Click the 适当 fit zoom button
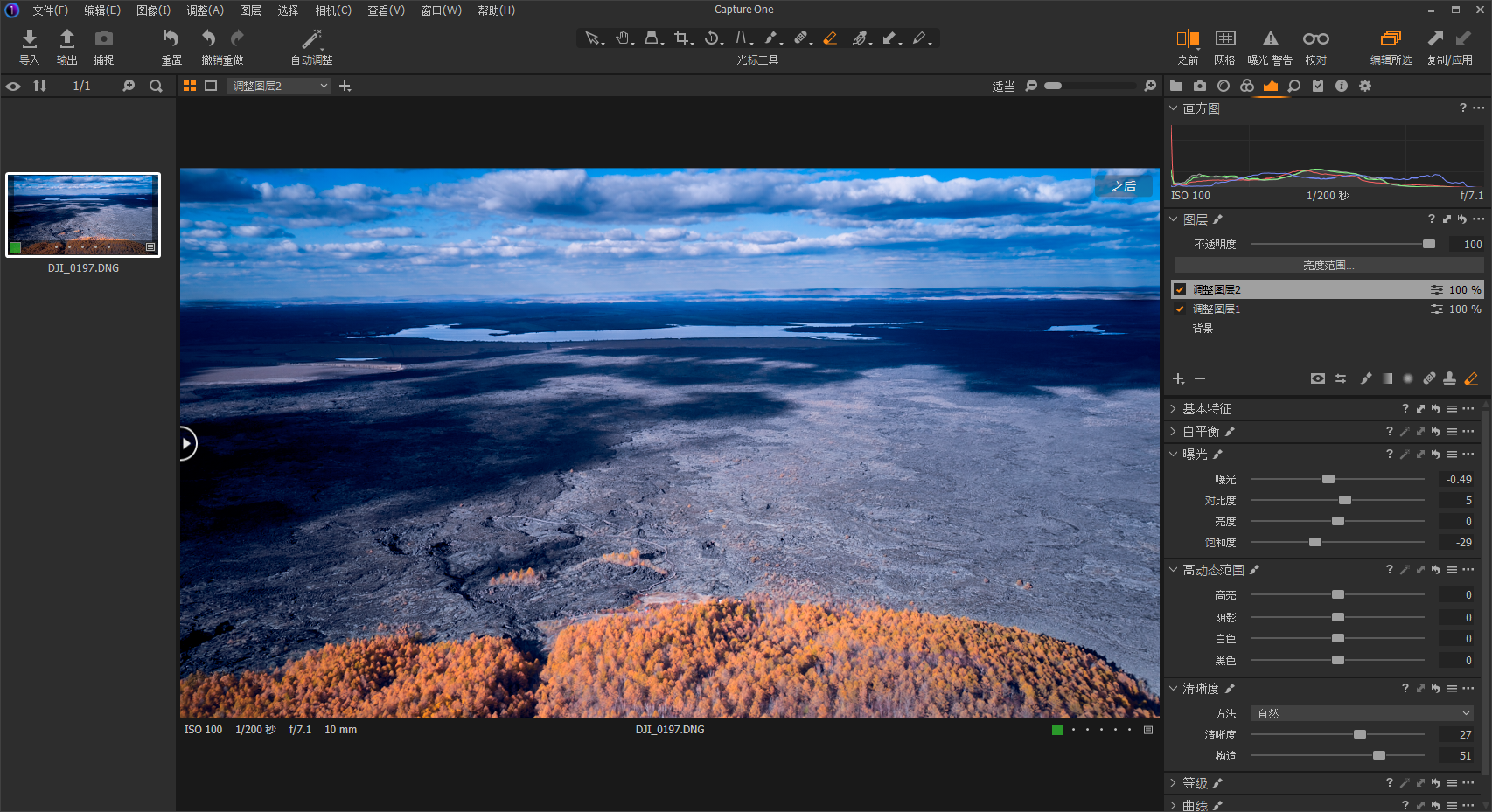This screenshot has height=812, width=1492. (x=1003, y=87)
